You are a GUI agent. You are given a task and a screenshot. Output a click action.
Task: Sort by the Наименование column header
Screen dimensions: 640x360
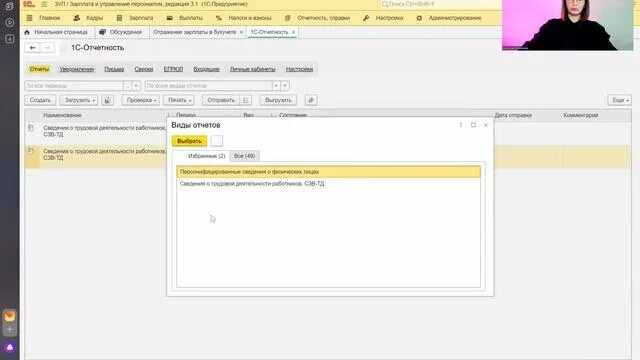point(62,115)
